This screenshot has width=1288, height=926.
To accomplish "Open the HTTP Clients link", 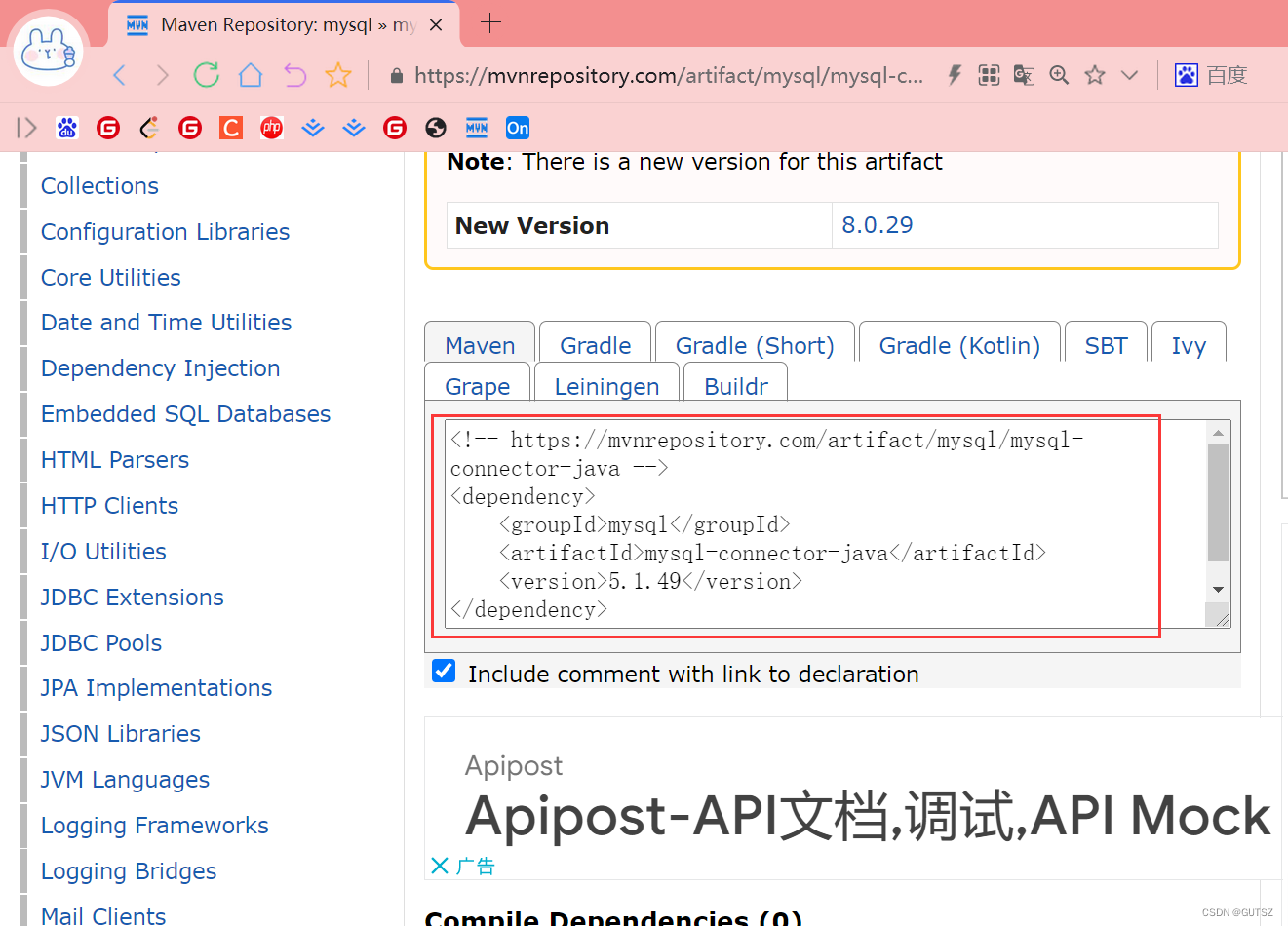I will (109, 506).
